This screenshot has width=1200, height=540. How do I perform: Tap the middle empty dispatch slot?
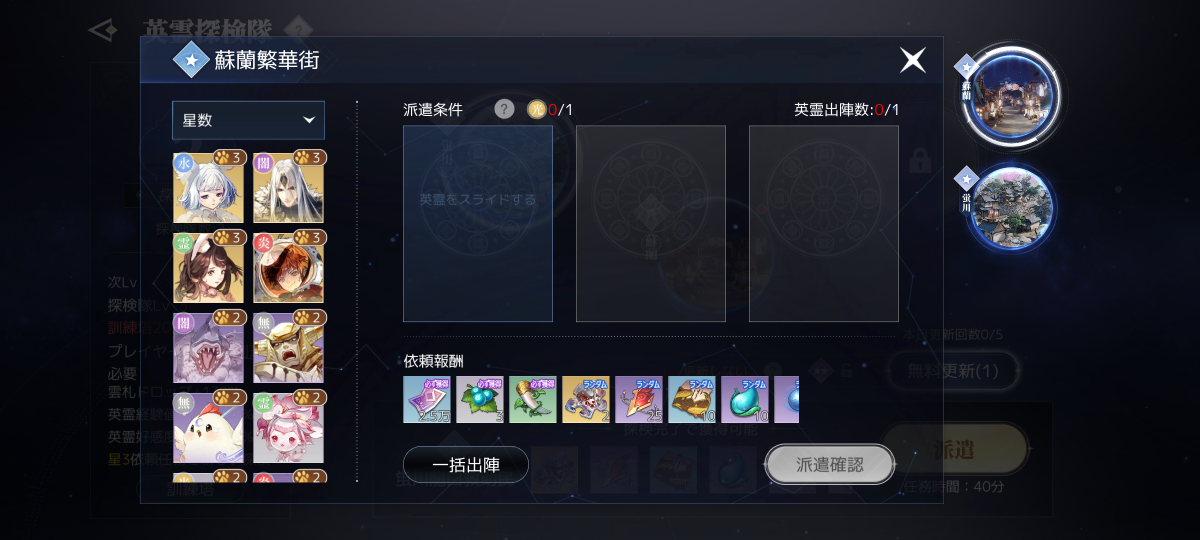651,223
